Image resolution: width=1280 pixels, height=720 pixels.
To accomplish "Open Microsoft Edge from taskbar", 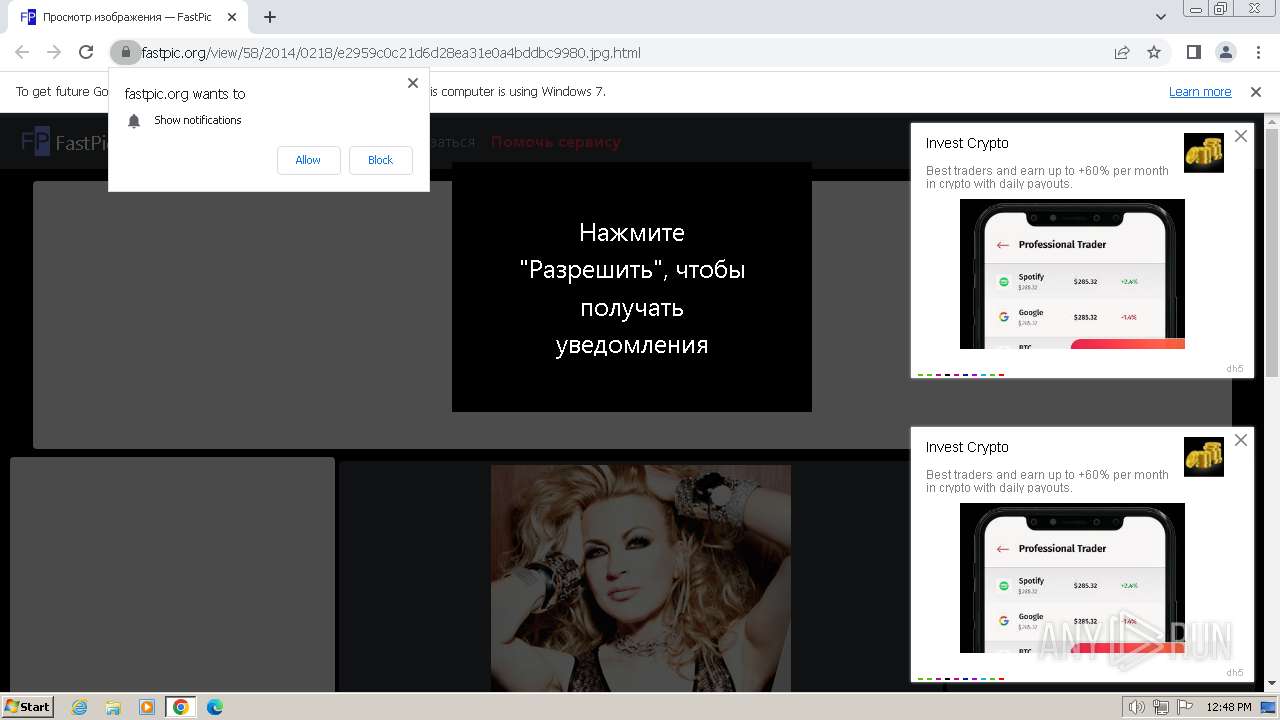I will pos(215,707).
